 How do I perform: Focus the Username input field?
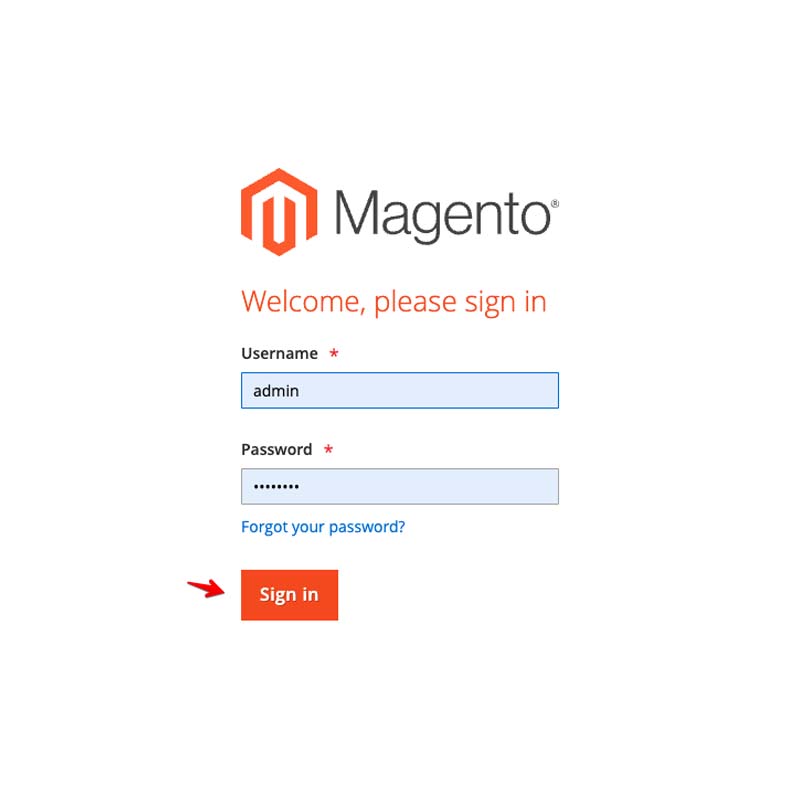(399, 390)
